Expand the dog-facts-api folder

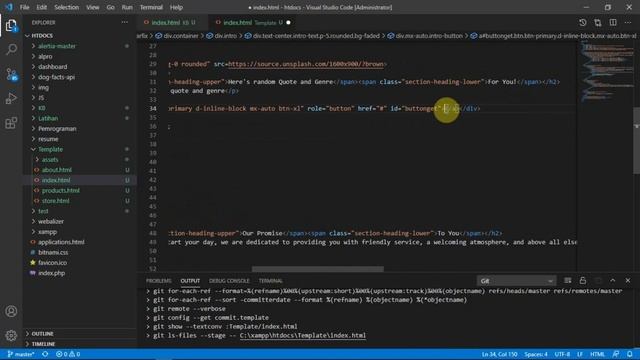pyautogui.click(x=80, y=77)
